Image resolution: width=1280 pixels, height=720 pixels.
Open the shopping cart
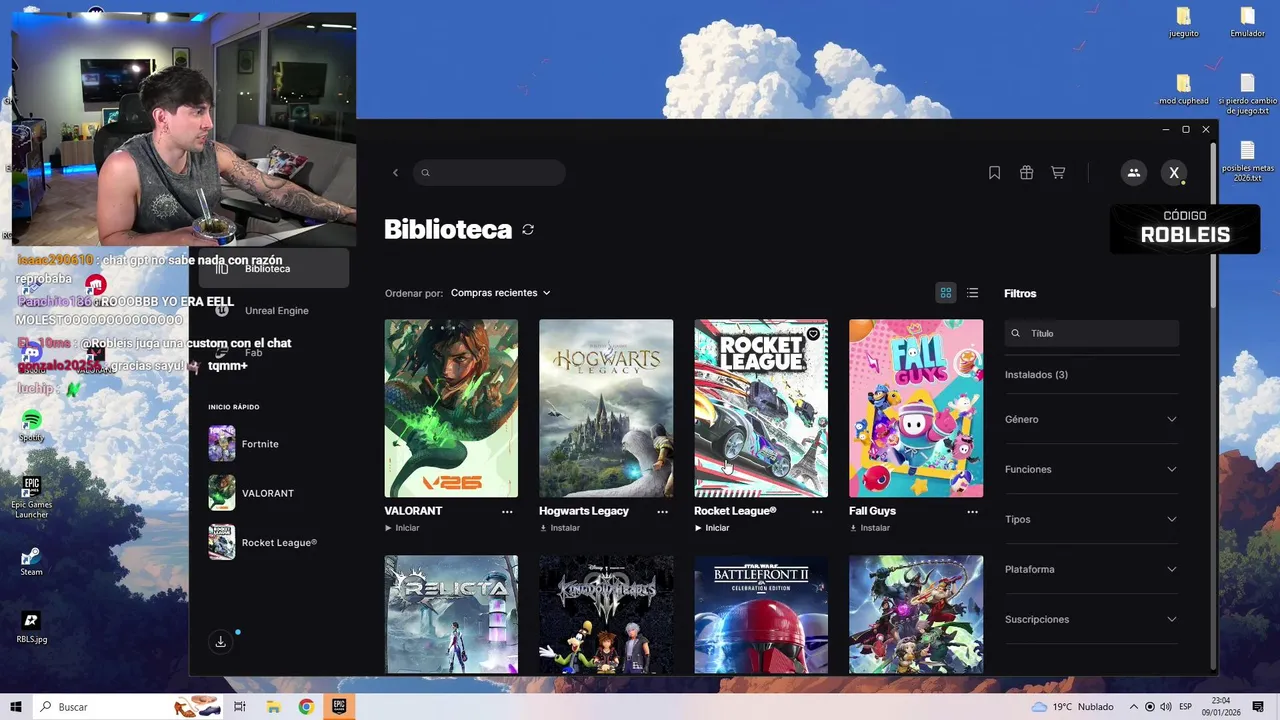(x=1058, y=173)
